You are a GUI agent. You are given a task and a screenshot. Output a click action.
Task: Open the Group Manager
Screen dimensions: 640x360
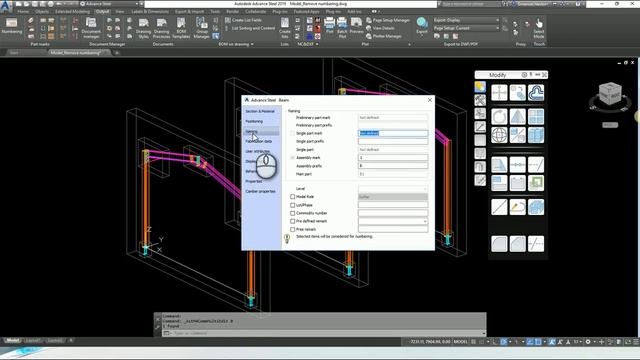(201, 28)
